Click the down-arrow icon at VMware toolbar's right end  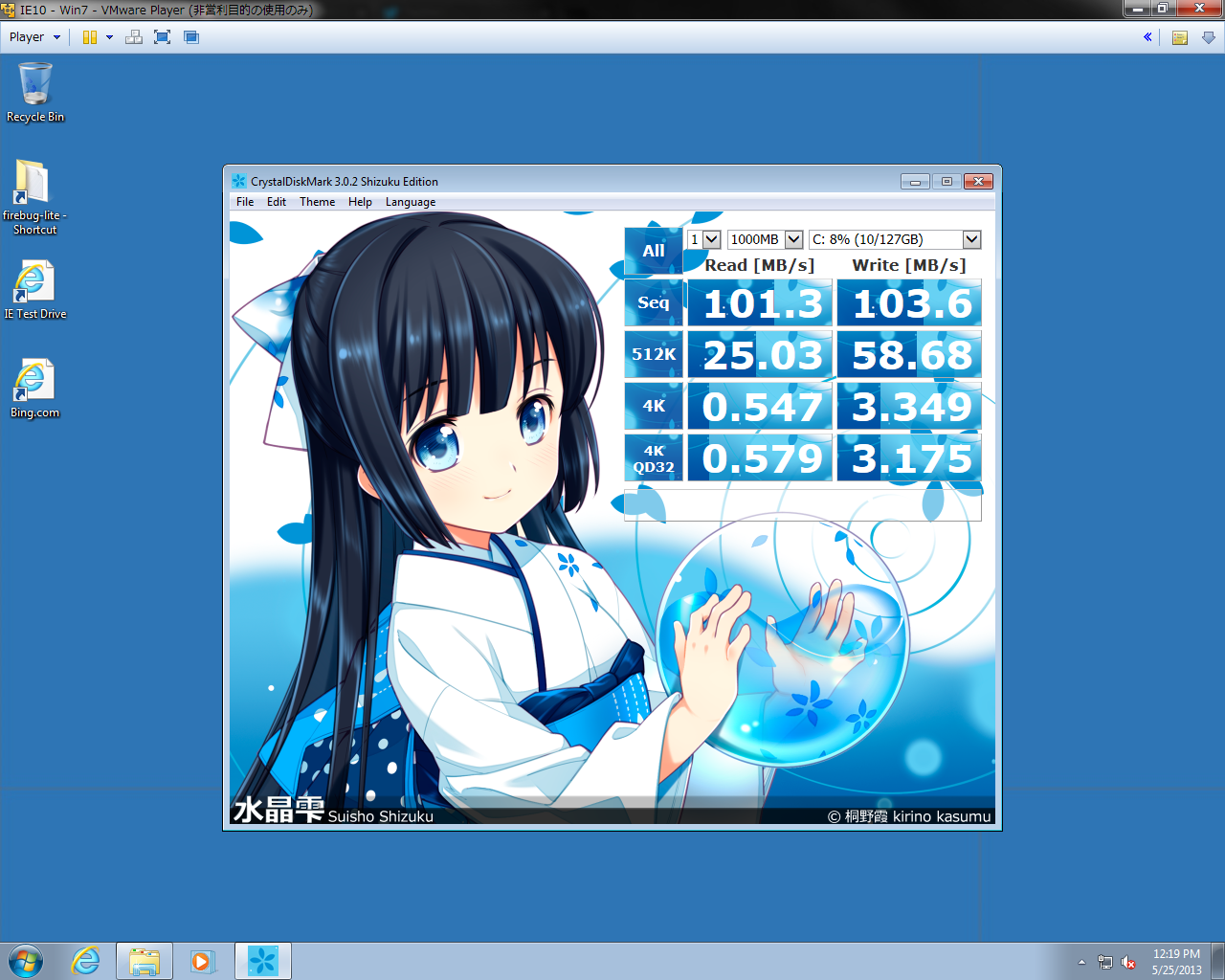tap(1209, 37)
